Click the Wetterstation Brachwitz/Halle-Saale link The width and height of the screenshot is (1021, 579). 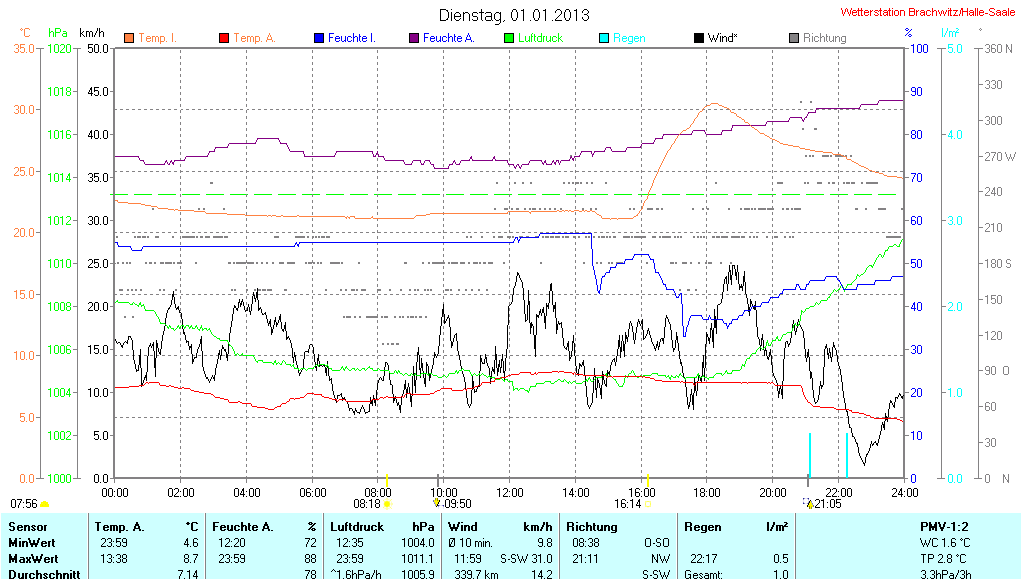tap(928, 13)
